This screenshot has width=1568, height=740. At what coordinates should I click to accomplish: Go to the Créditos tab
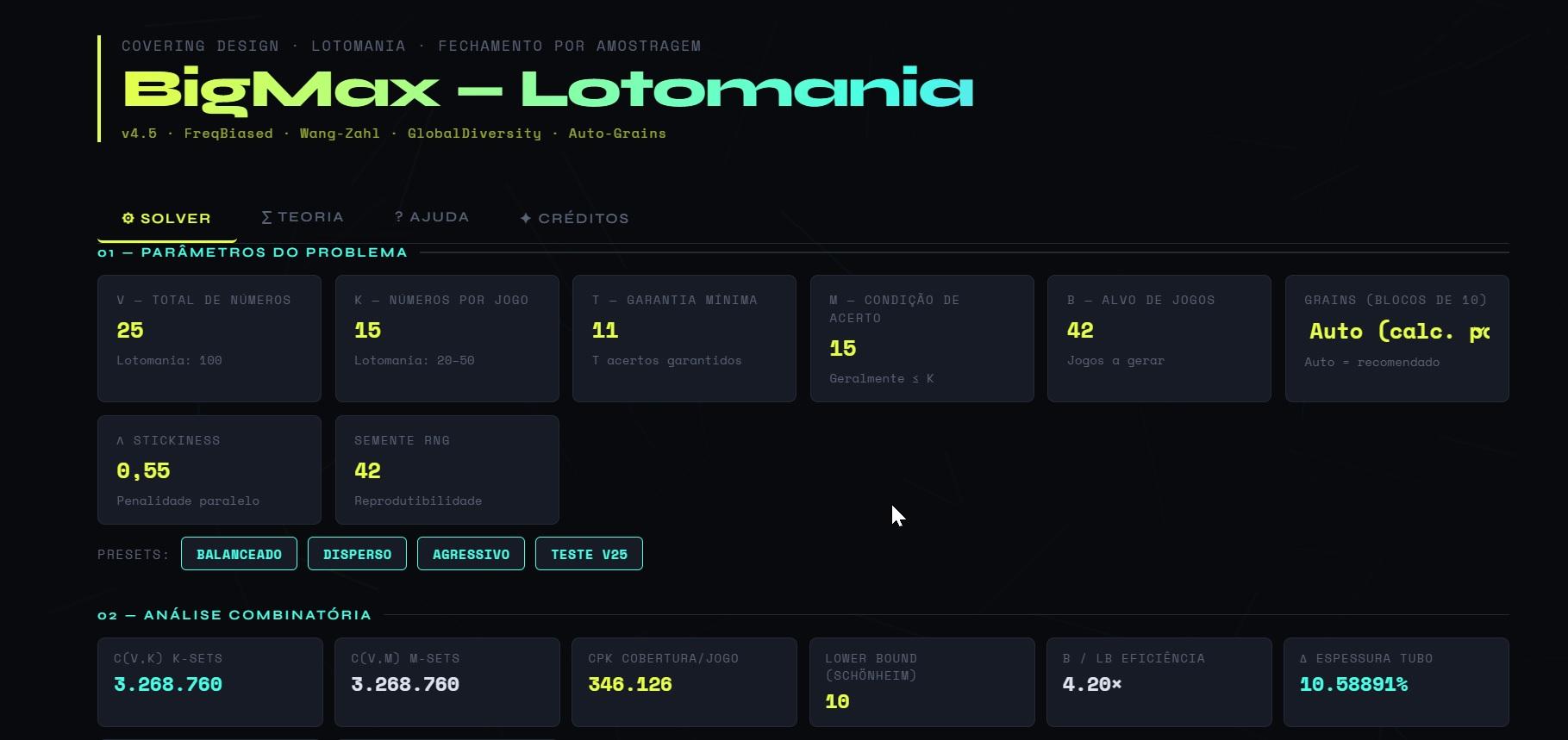point(574,218)
